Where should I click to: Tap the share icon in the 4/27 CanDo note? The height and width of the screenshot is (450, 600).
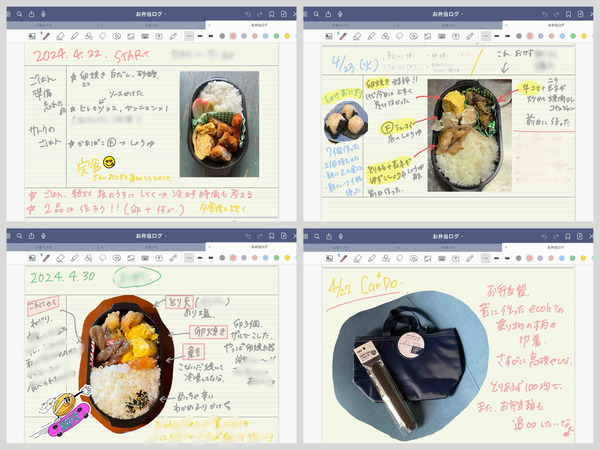[328, 236]
